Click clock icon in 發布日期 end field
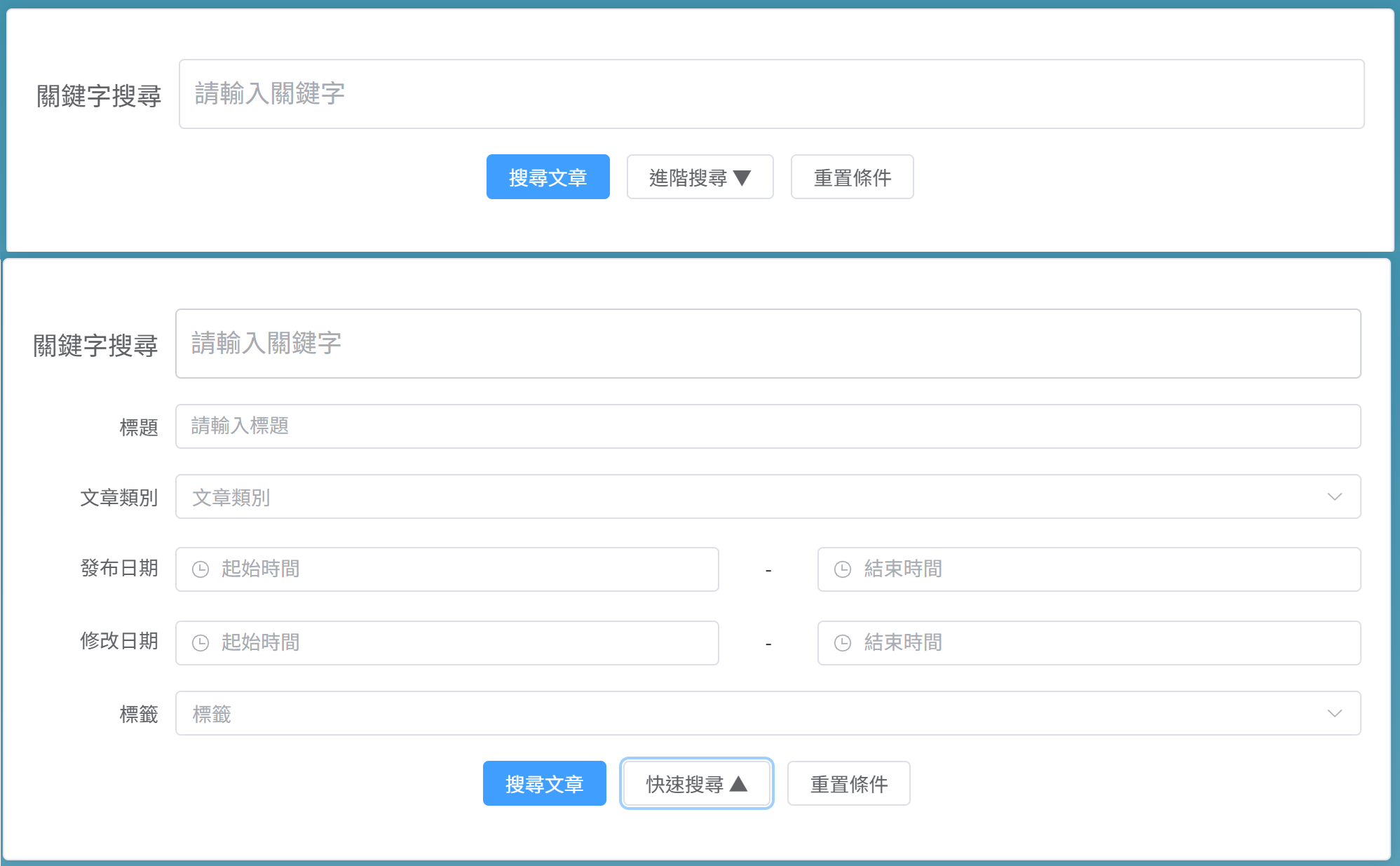Viewport: 1400px width, 866px height. click(843, 569)
